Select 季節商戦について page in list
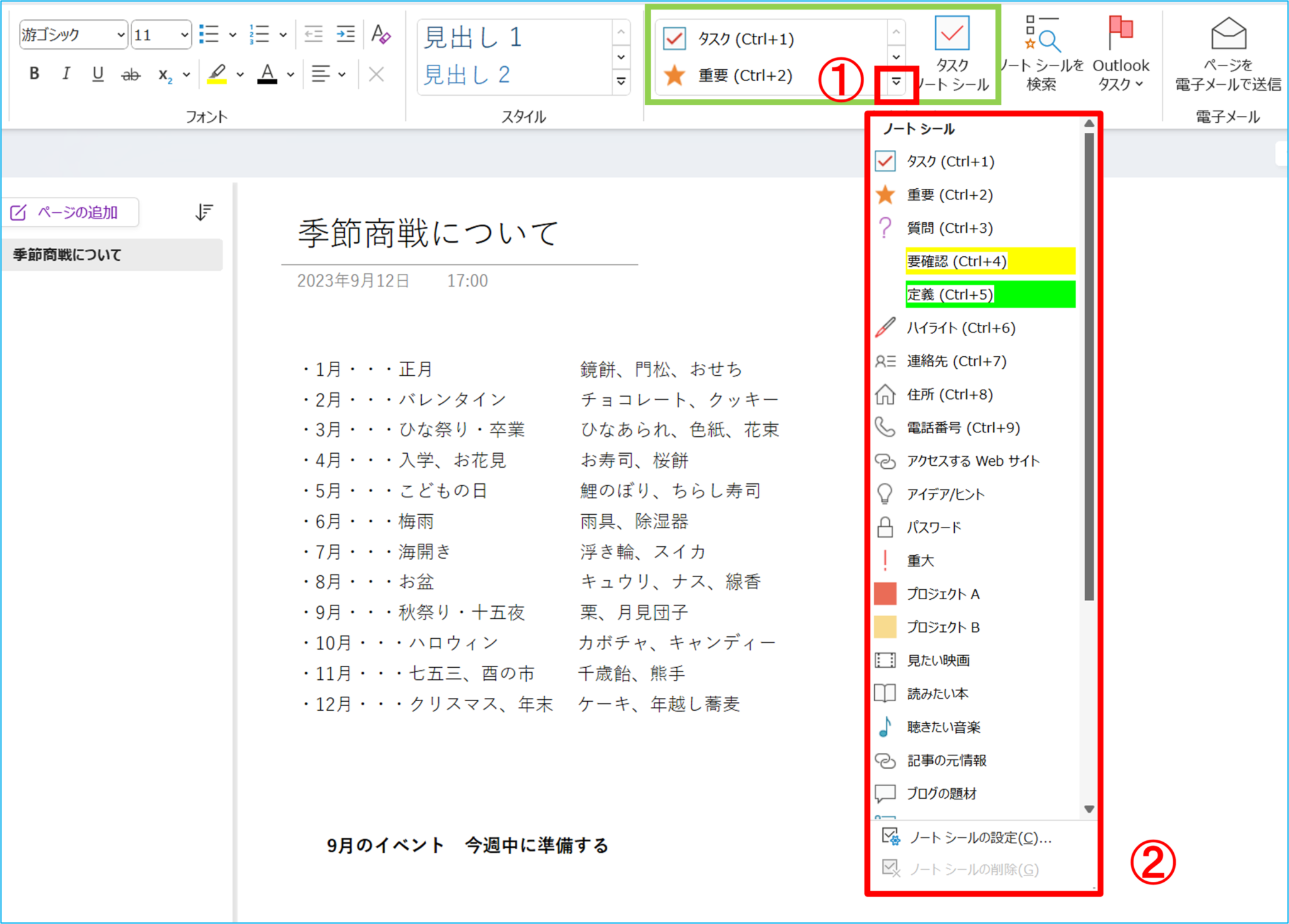 point(112,255)
